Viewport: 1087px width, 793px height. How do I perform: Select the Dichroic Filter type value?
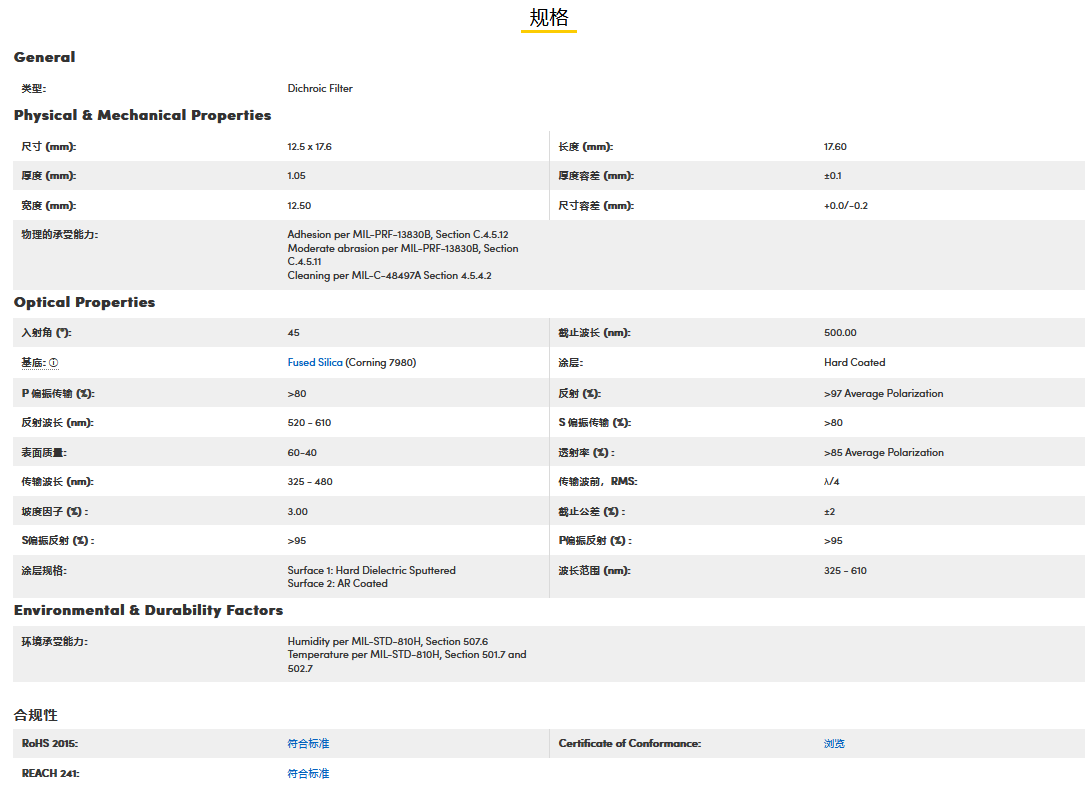click(320, 88)
